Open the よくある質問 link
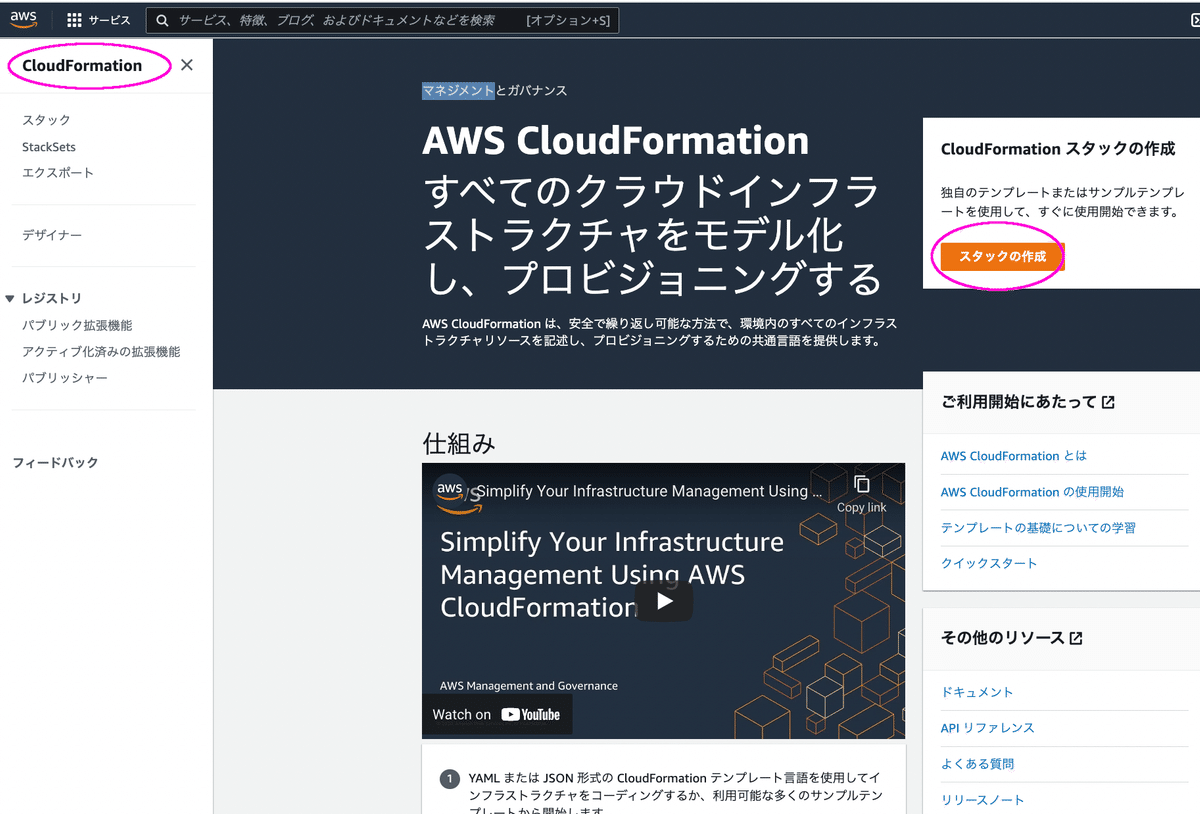The image size is (1200, 814). click(977, 764)
